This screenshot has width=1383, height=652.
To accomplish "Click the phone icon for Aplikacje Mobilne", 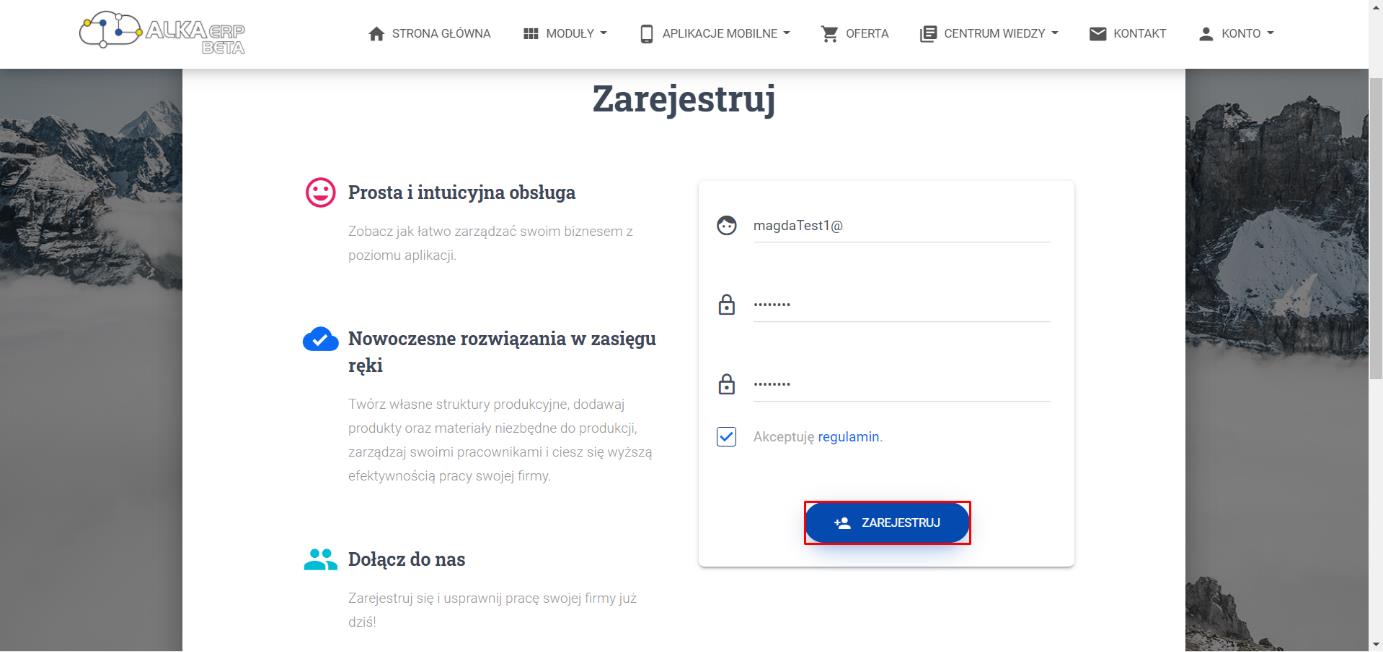I will 646,34.
